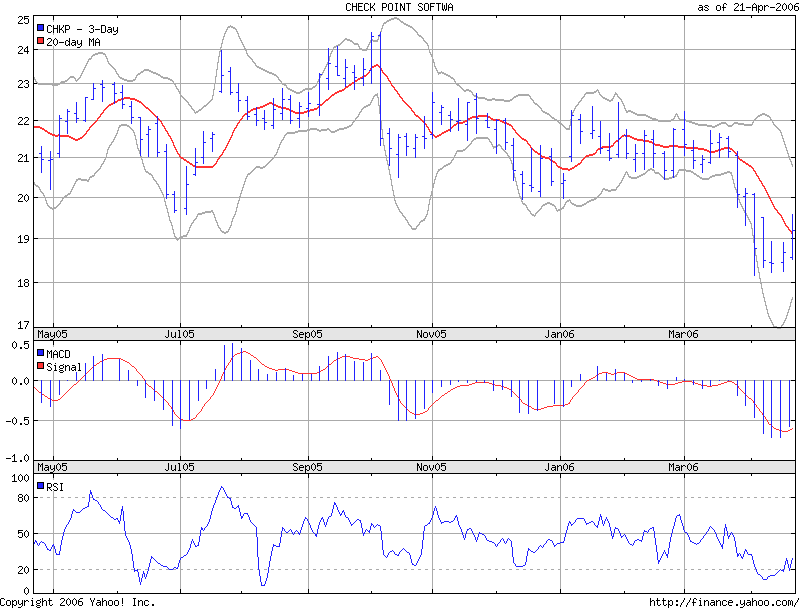Click the price axis value 23

point(23,84)
